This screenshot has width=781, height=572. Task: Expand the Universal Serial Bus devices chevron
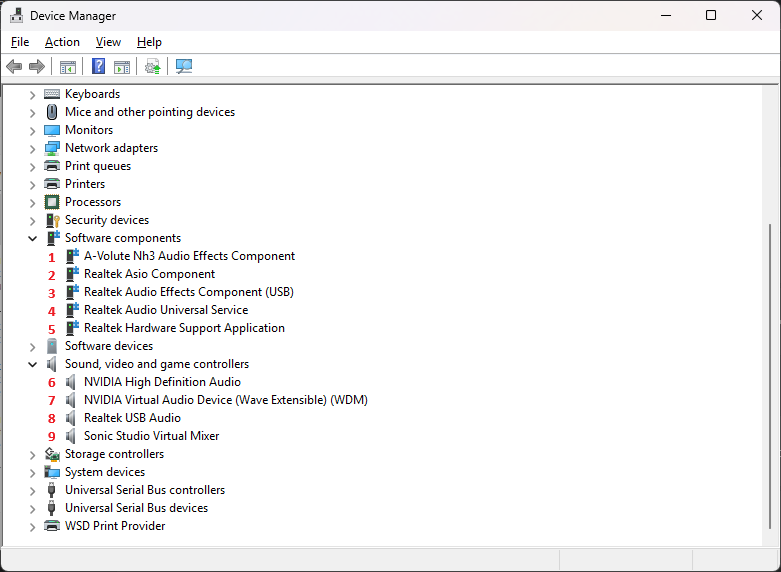32,509
